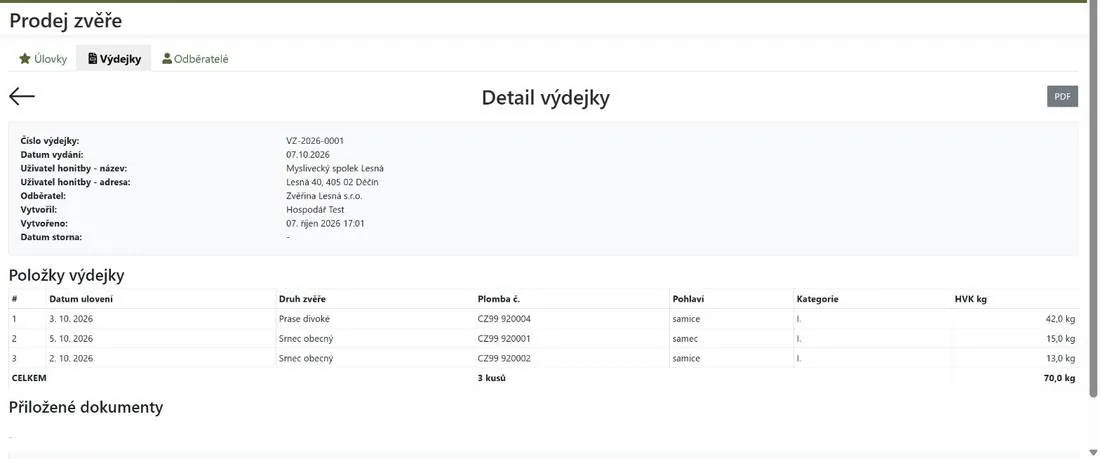Click the Detail výdejky heading
Image resolution: width=1100 pixels, height=459 pixels.
pos(545,98)
